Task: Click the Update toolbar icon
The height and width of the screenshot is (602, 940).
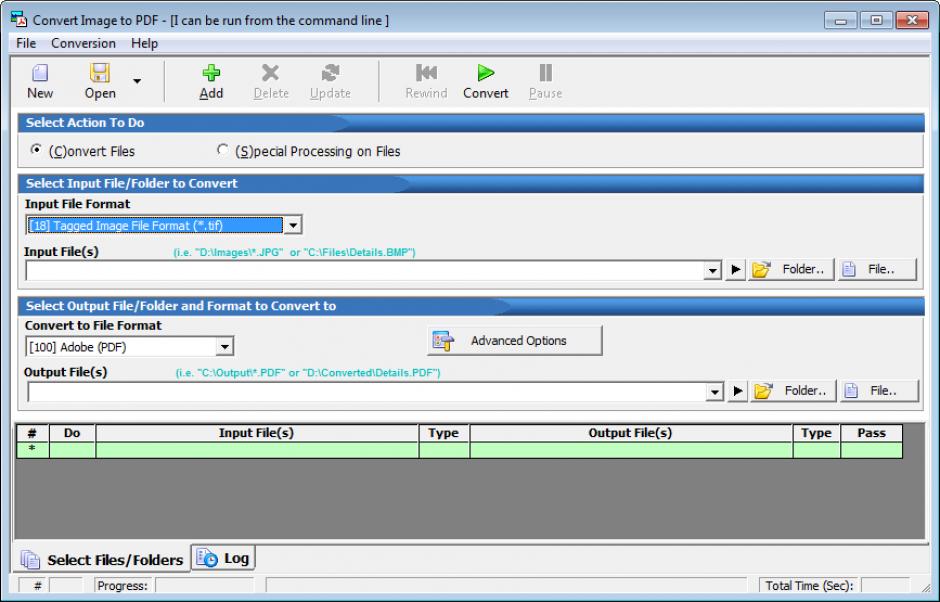Action: click(x=330, y=73)
